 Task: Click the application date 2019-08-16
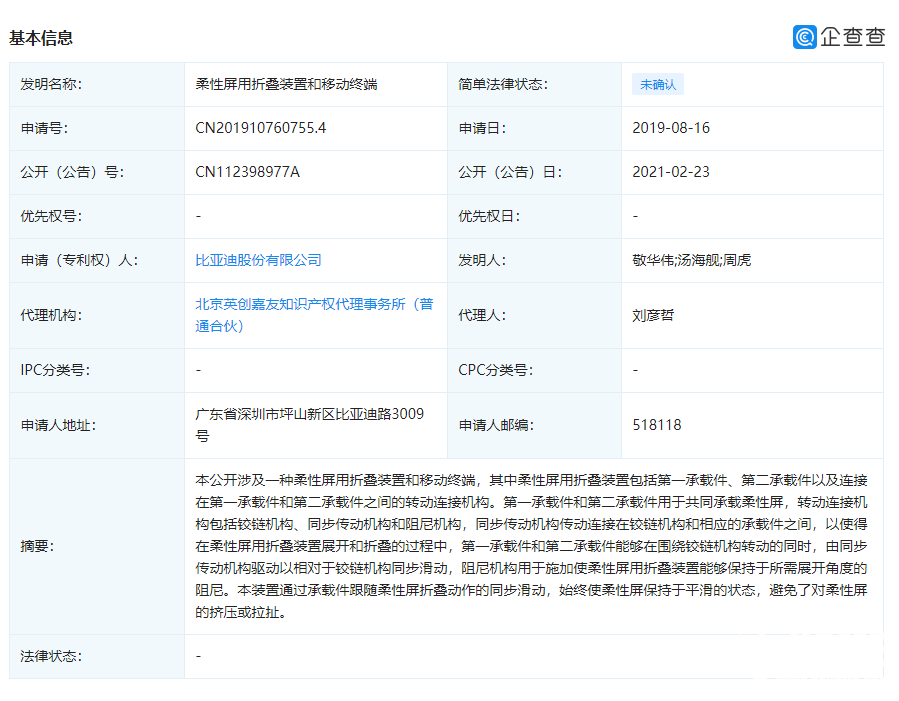click(x=671, y=128)
